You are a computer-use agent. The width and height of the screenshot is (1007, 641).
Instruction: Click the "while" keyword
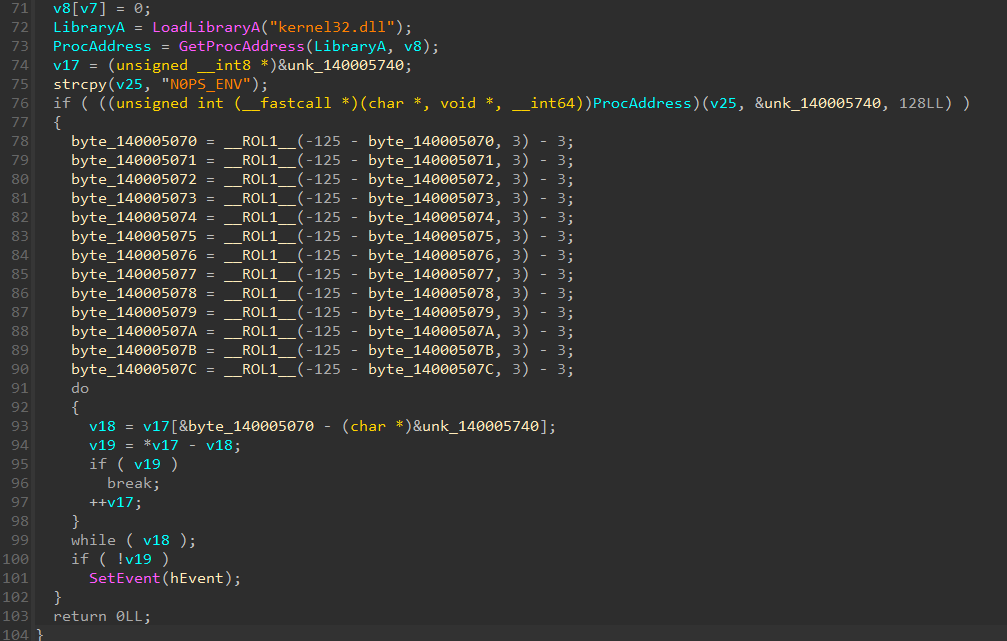click(x=93, y=540)
